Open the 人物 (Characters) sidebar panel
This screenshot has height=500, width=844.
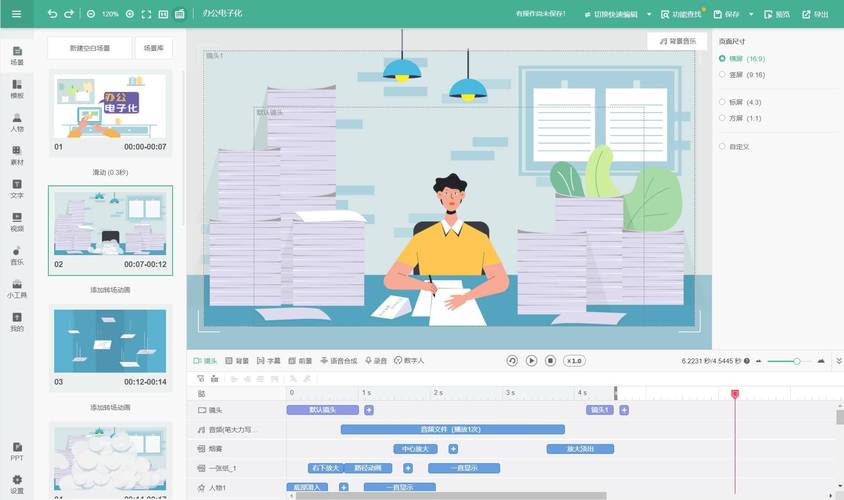pyautogui.click(x=17, y=121)
